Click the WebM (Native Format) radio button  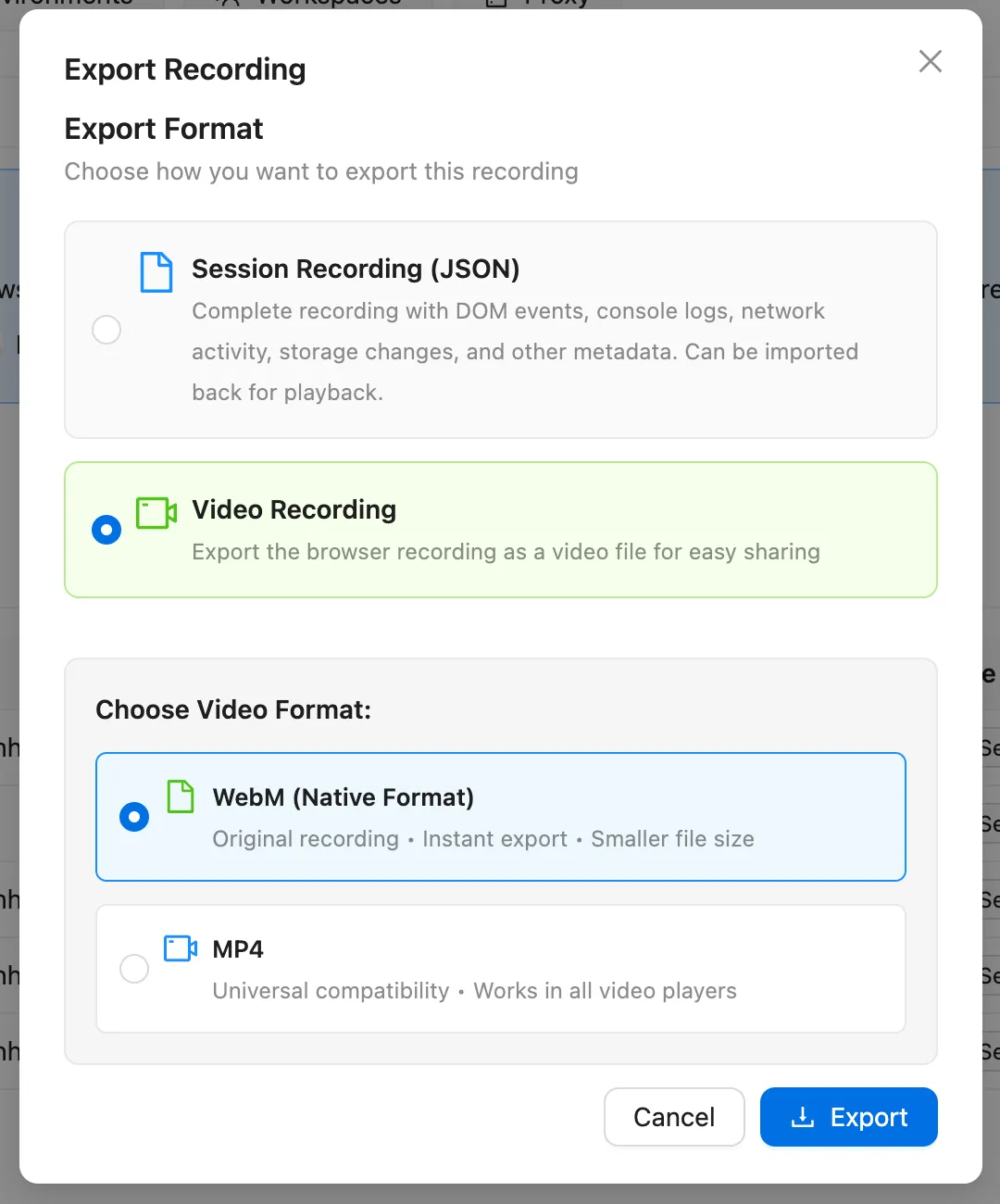coord(134,817)
